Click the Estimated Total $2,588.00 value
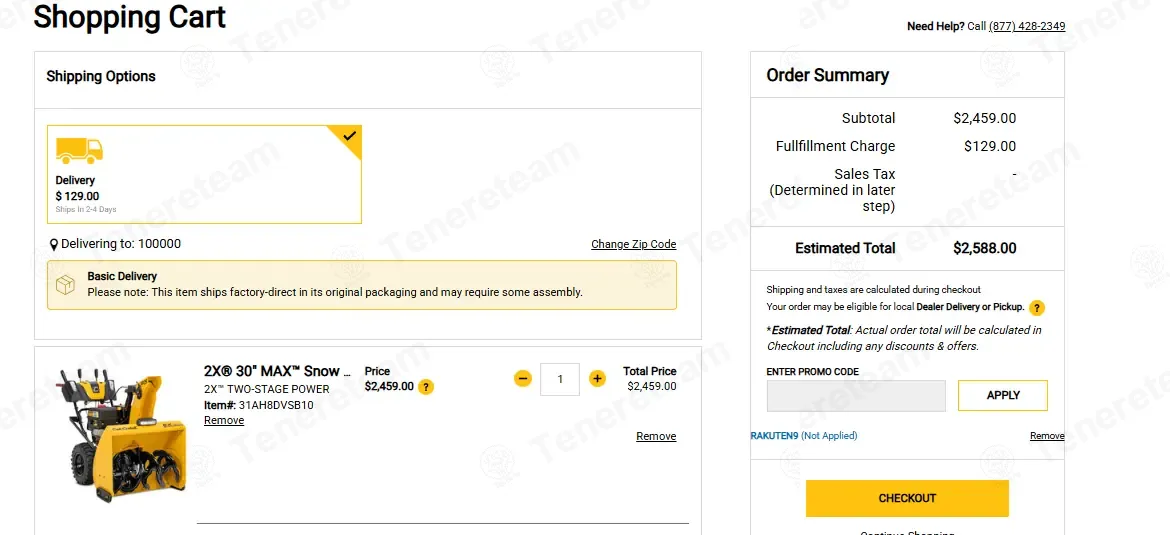Viewport: 1170px width, 535px height. tap(984, 248)
